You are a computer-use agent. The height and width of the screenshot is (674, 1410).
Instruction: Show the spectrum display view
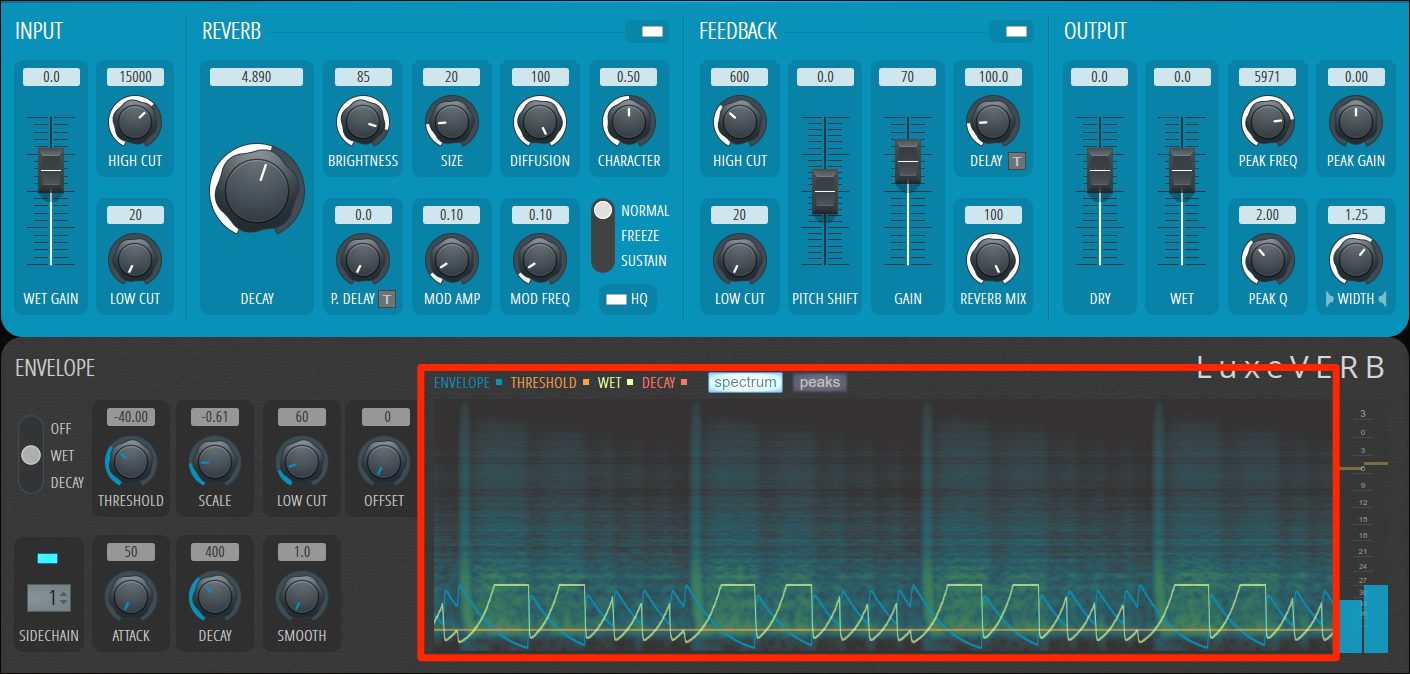pos(745,382)
